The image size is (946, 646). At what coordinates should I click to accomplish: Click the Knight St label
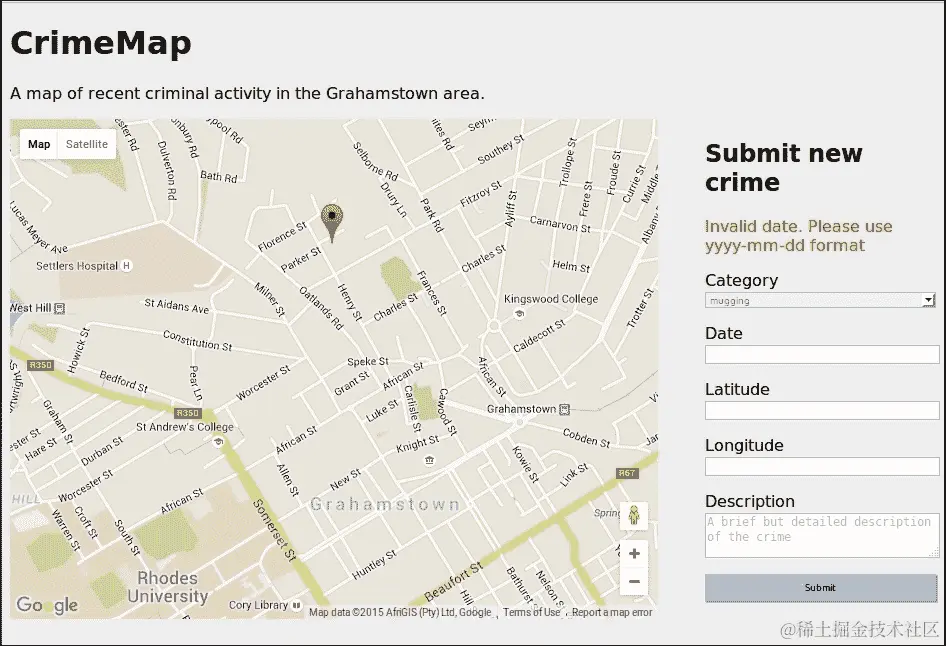pos(417,444)
